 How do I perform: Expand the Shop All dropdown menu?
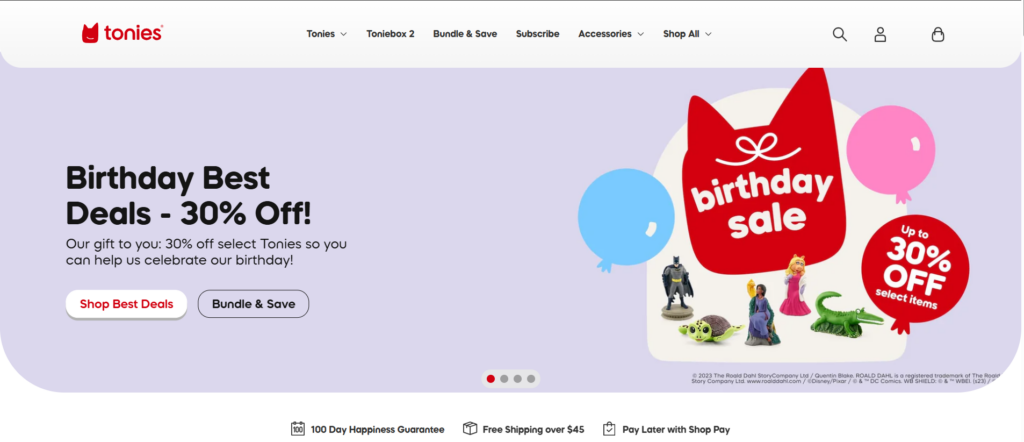[x=687, y=34]
